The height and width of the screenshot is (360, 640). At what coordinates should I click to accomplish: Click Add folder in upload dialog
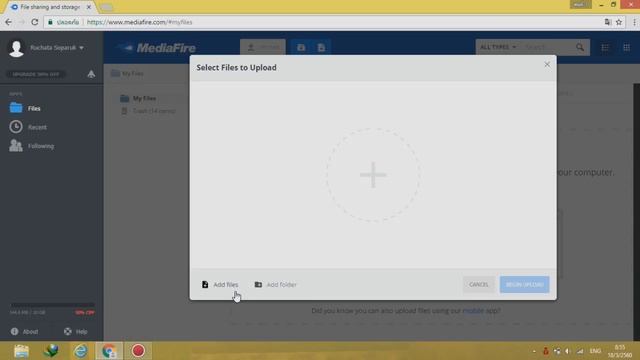(x=276, y=284)
